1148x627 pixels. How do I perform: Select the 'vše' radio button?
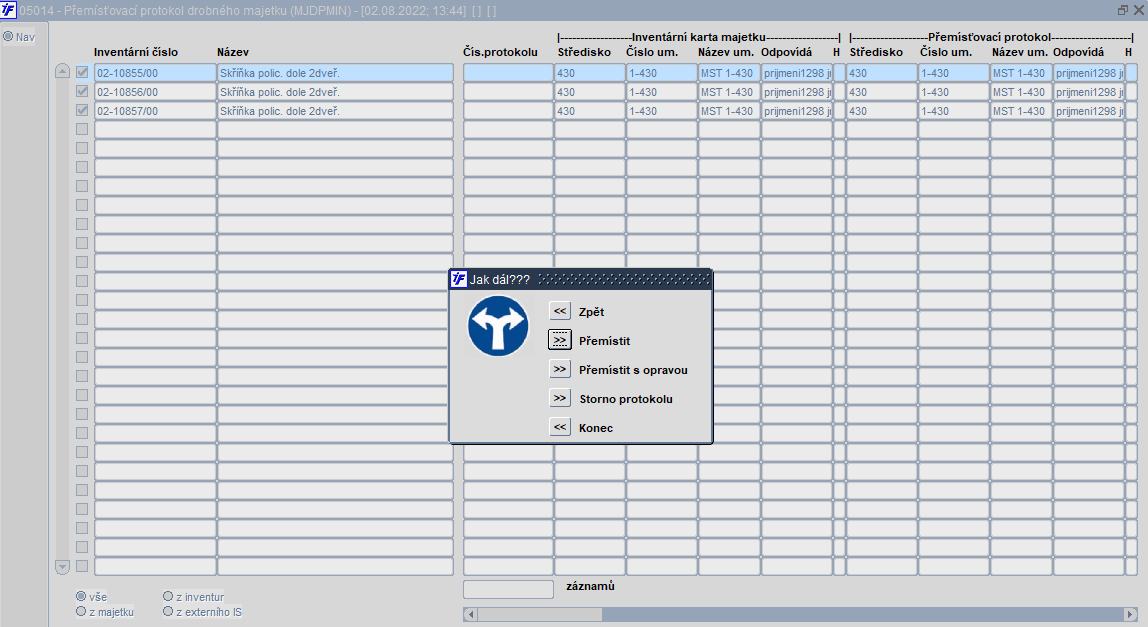click(81, 597)
